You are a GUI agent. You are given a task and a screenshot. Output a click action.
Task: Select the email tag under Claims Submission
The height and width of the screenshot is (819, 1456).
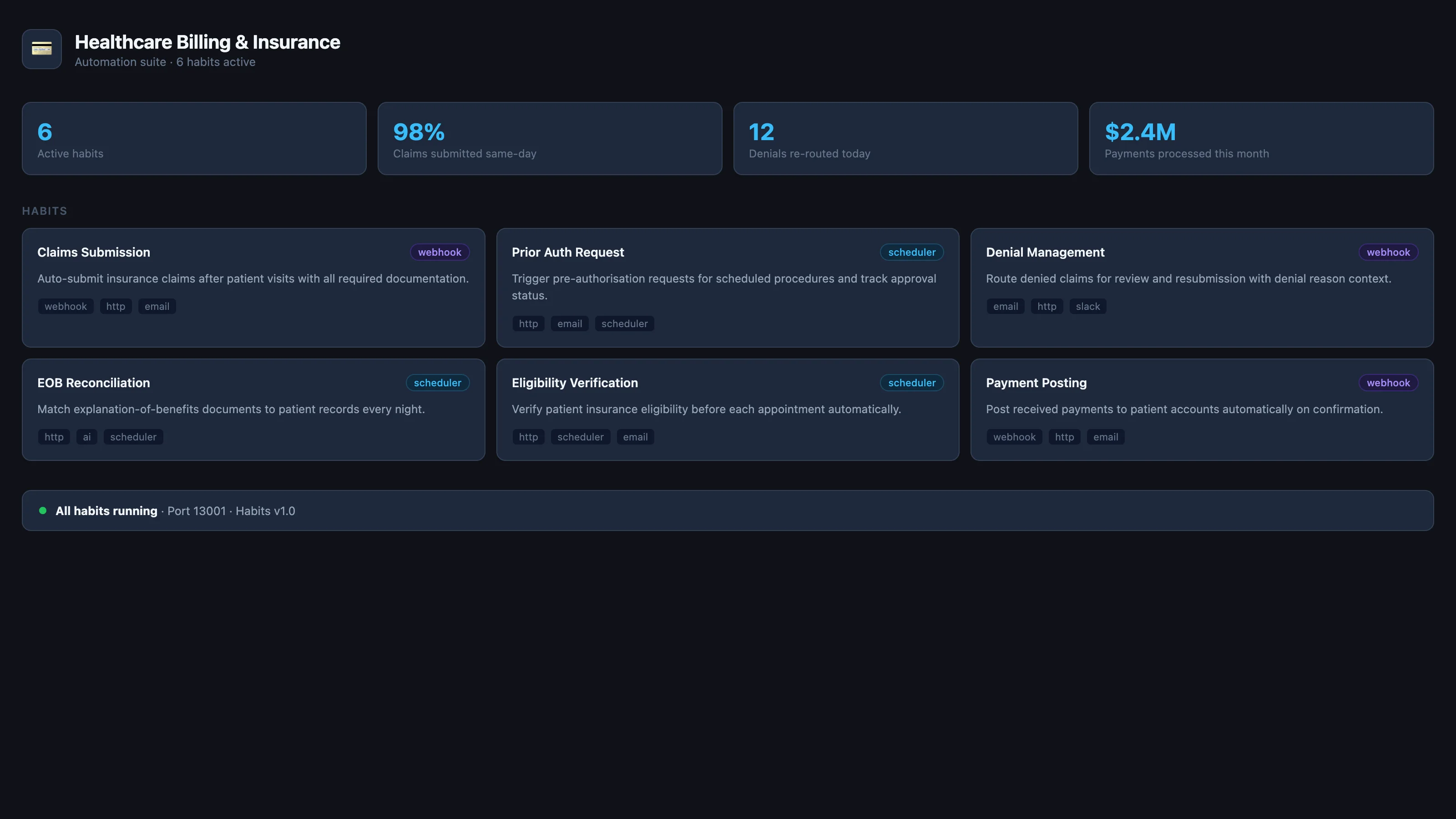[157, 306]
